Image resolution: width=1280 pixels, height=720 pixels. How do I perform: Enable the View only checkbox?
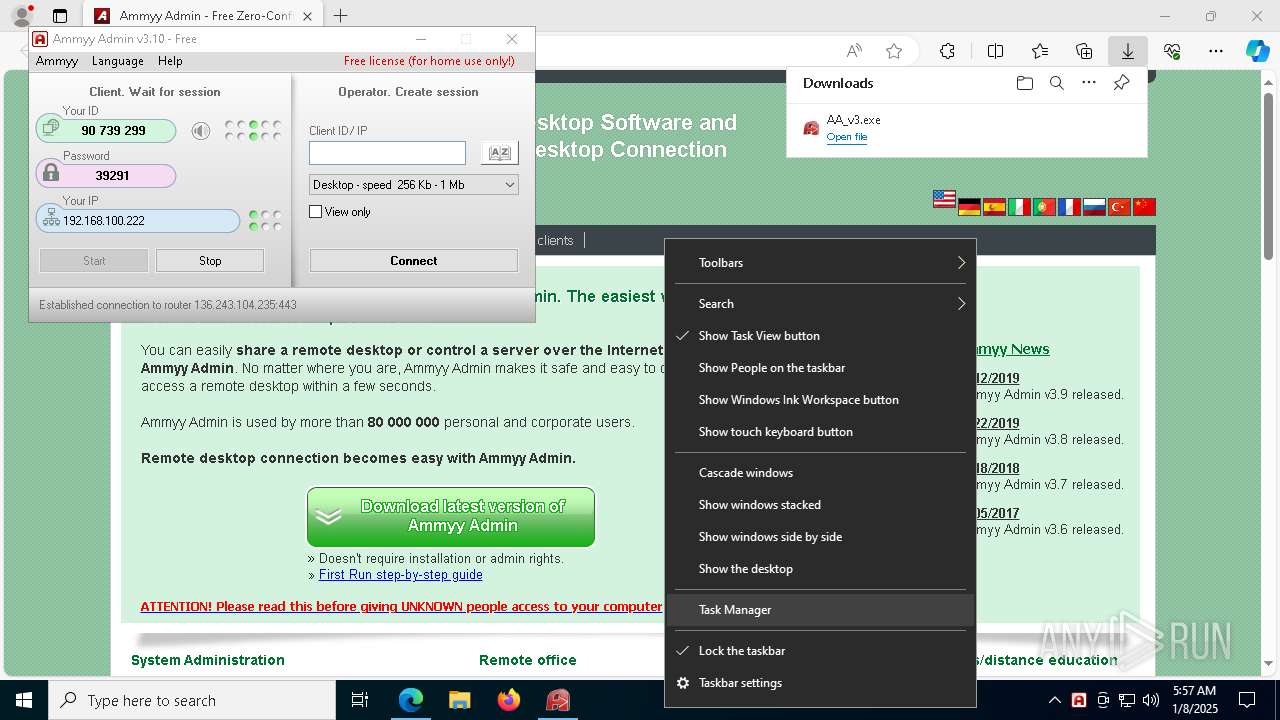[316, 212]
